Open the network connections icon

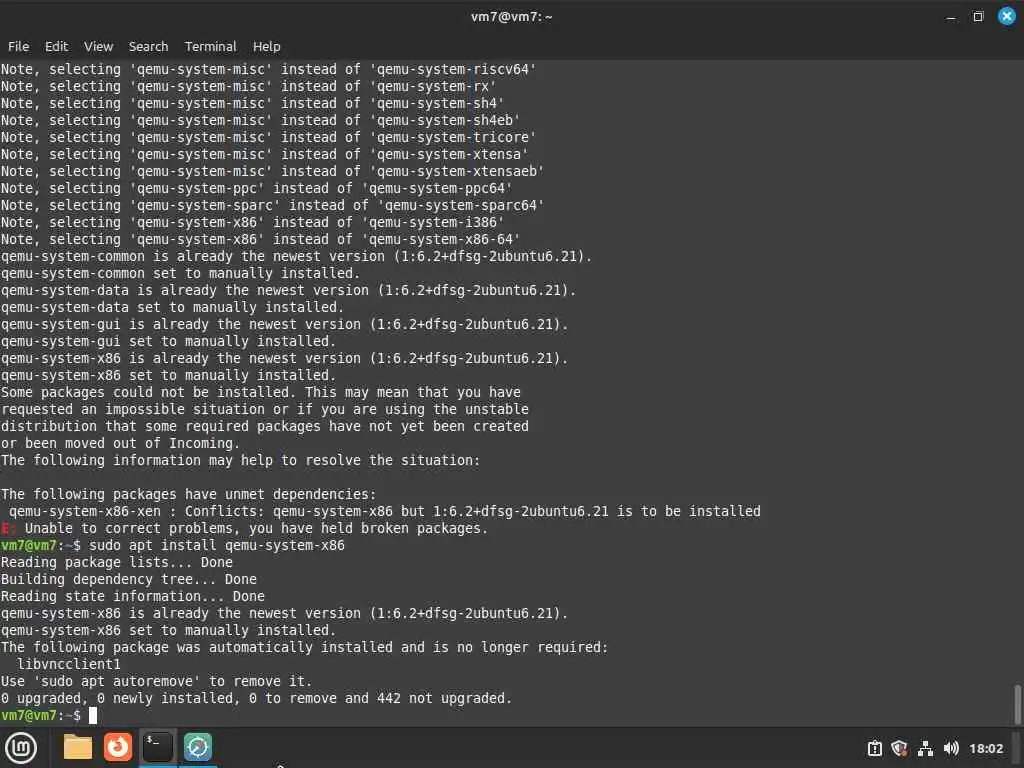click(x=925, y=748)
